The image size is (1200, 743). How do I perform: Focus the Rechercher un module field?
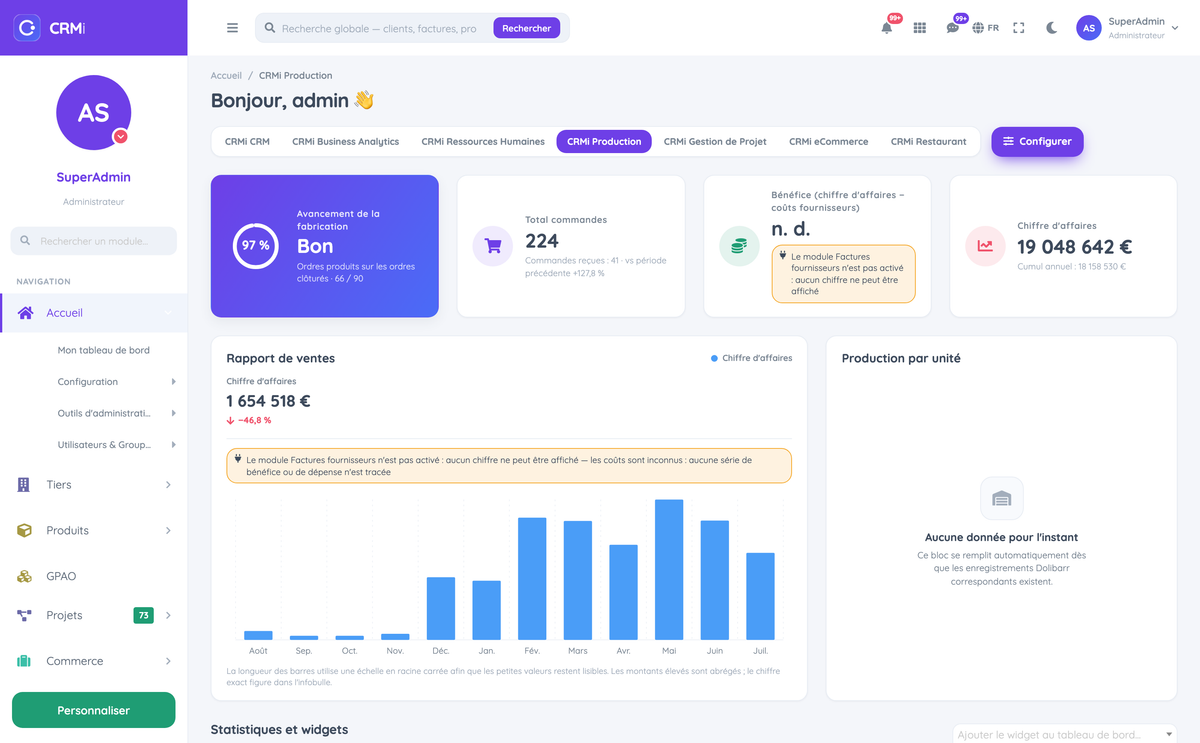pos(93,241)
